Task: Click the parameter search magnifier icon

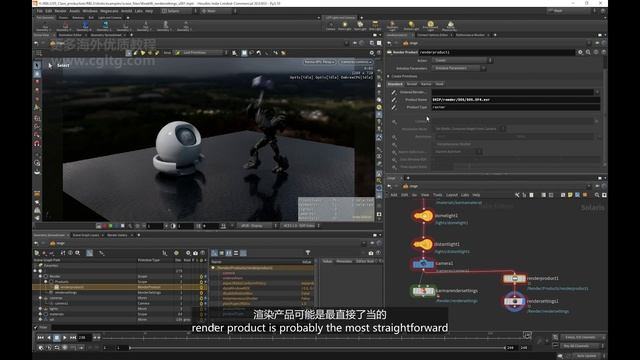Action: pos(588,52)
